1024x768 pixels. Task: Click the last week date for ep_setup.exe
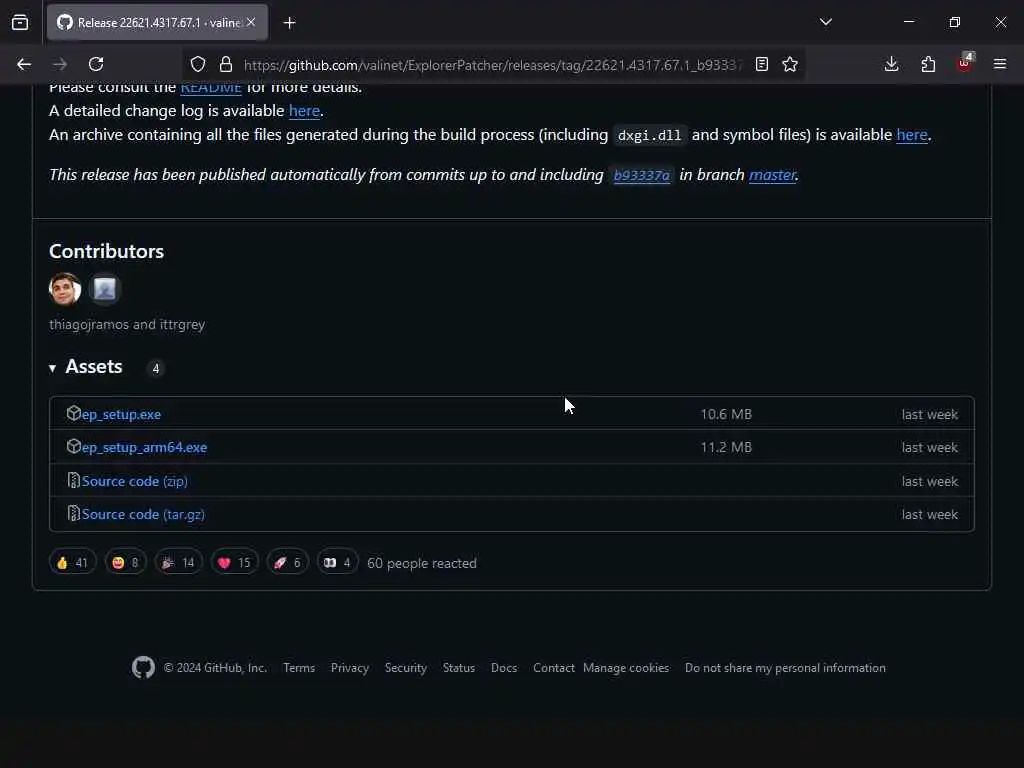click(930, 414)
